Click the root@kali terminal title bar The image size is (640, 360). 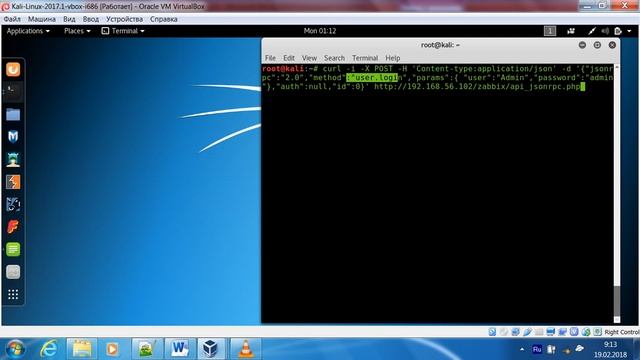pos(440,45)
